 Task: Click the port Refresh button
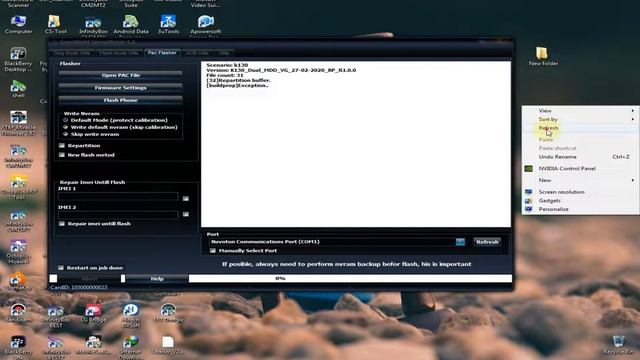pos(487,242)
